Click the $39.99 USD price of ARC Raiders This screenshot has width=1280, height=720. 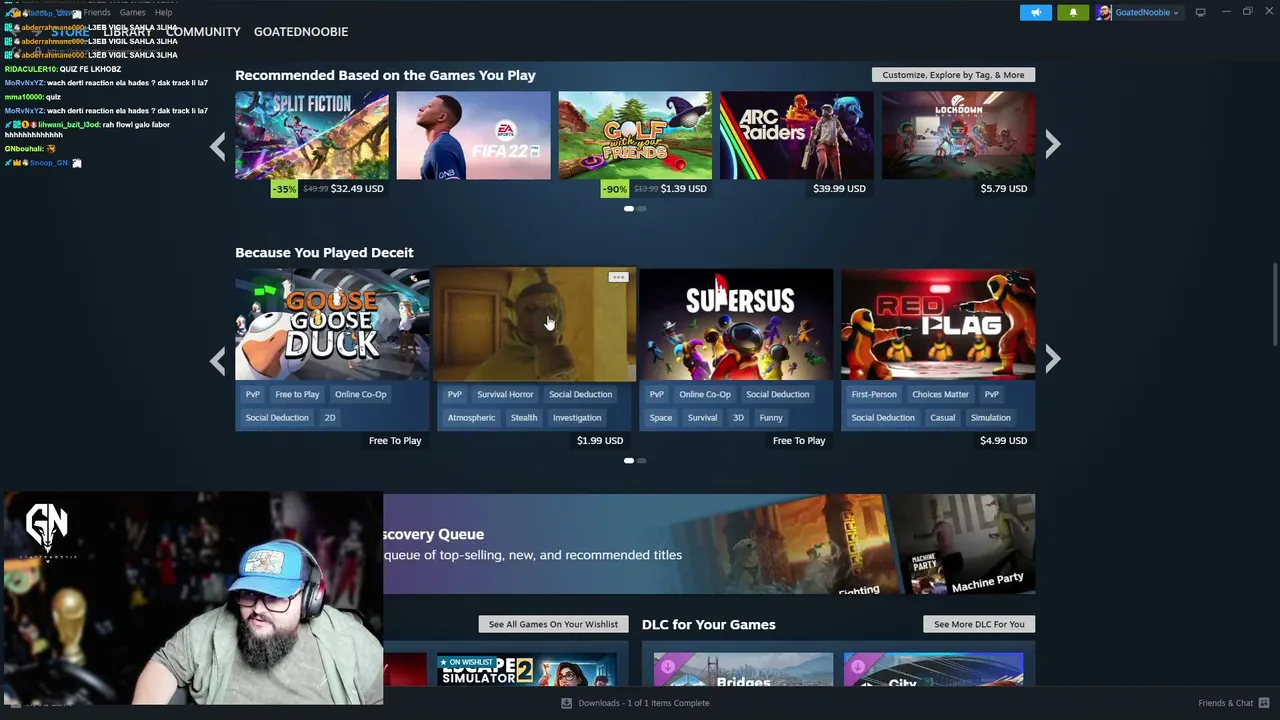tap(839, 188)
